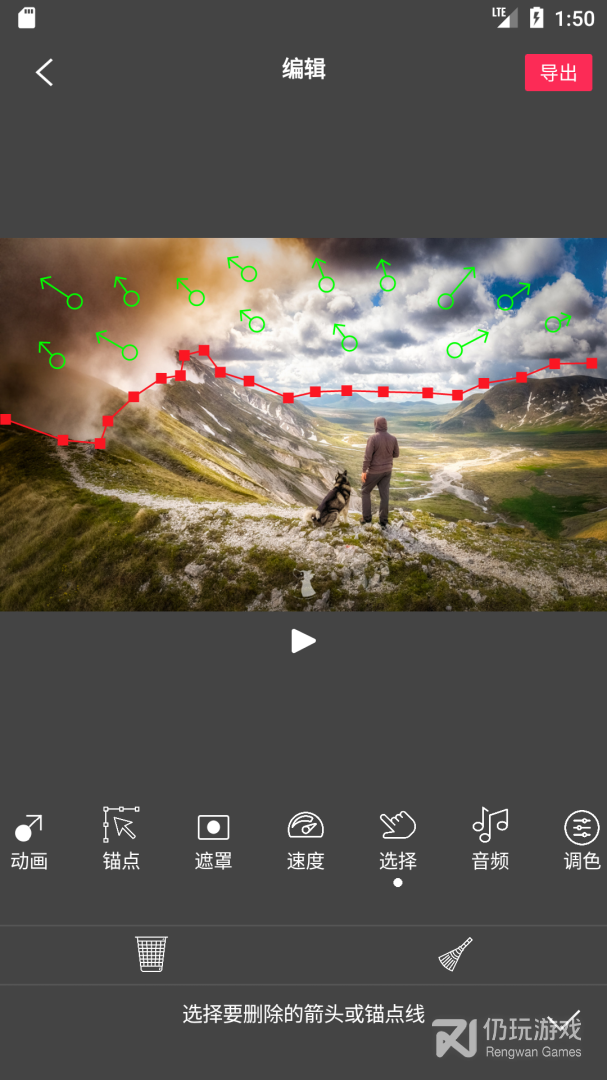Tap the trash bin delete icon
This screenshot has width=607, height=1080.
click(x=151, y=954)
